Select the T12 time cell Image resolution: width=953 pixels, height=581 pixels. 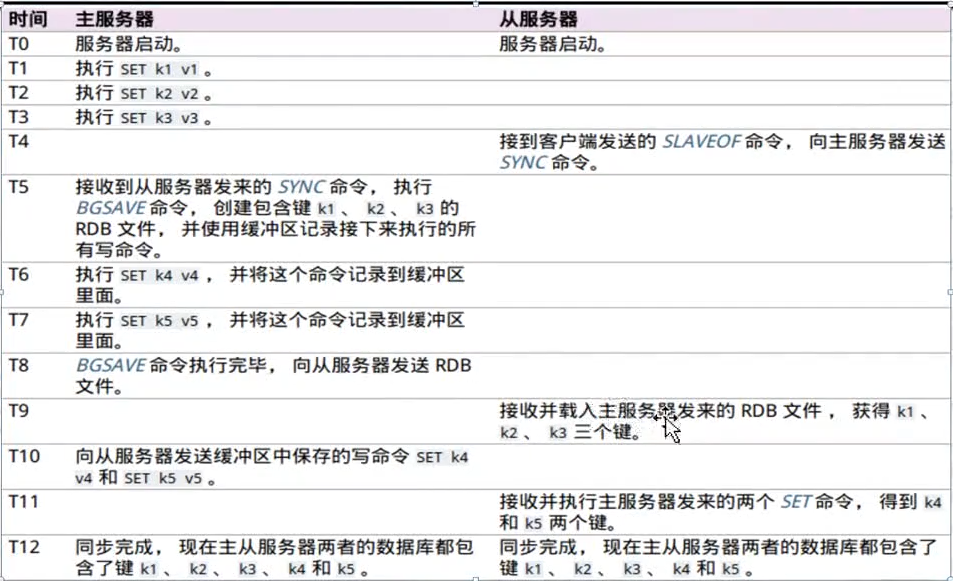tap(24, 547)
